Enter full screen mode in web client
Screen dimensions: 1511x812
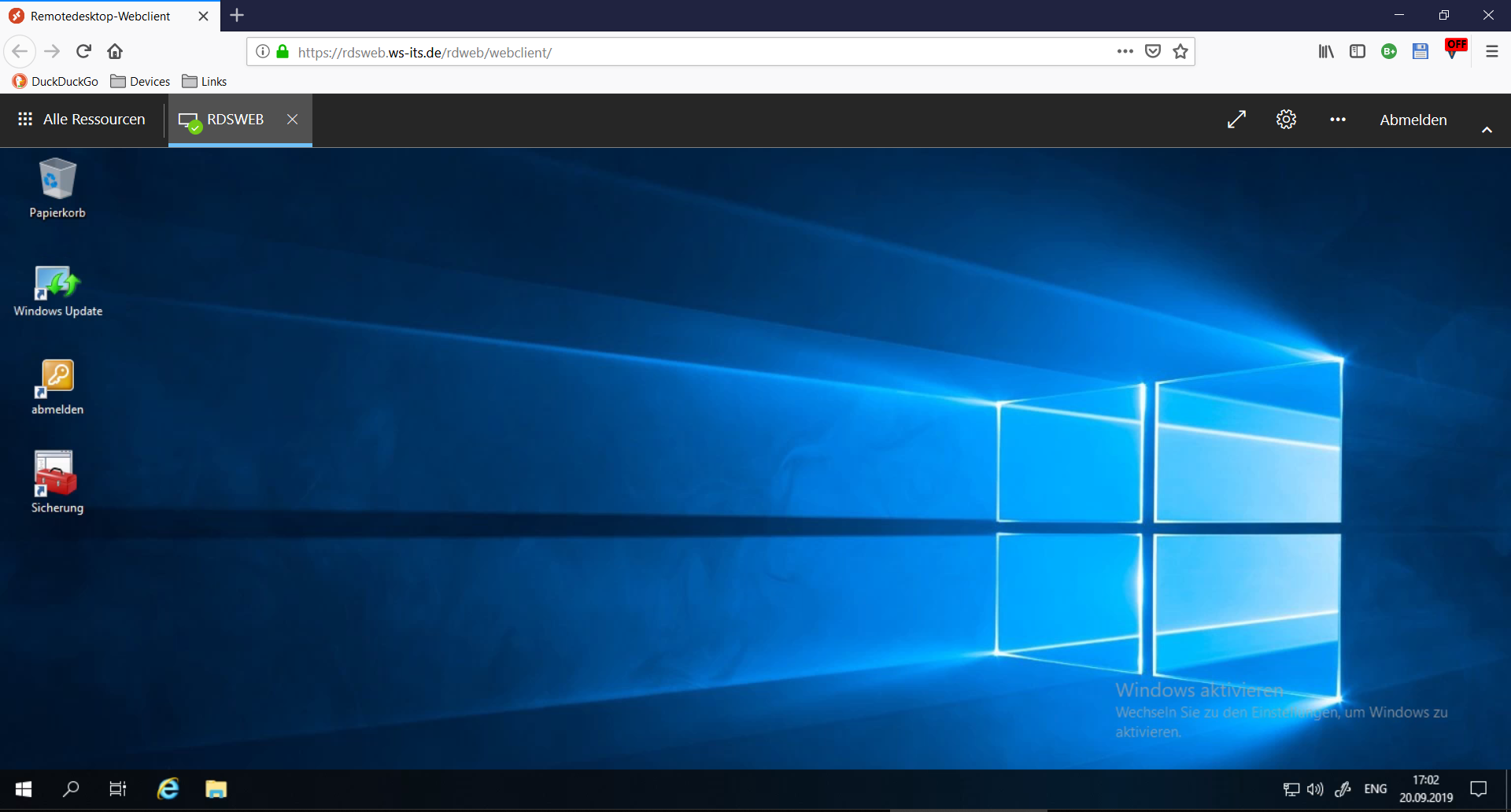coord(1236,120)
